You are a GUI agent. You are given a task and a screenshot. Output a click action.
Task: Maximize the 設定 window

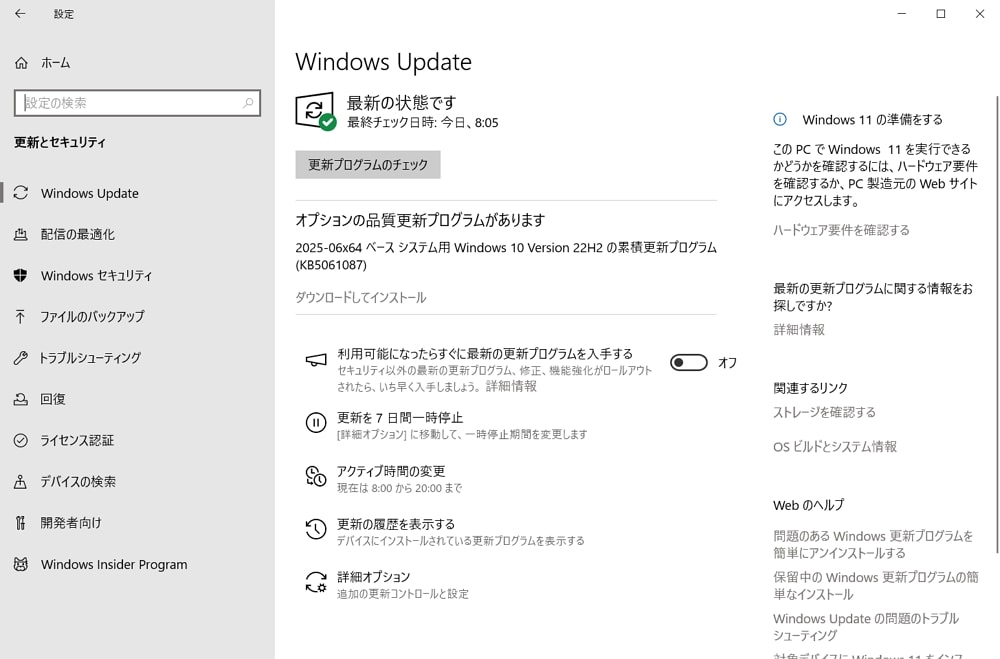point(941,13)
